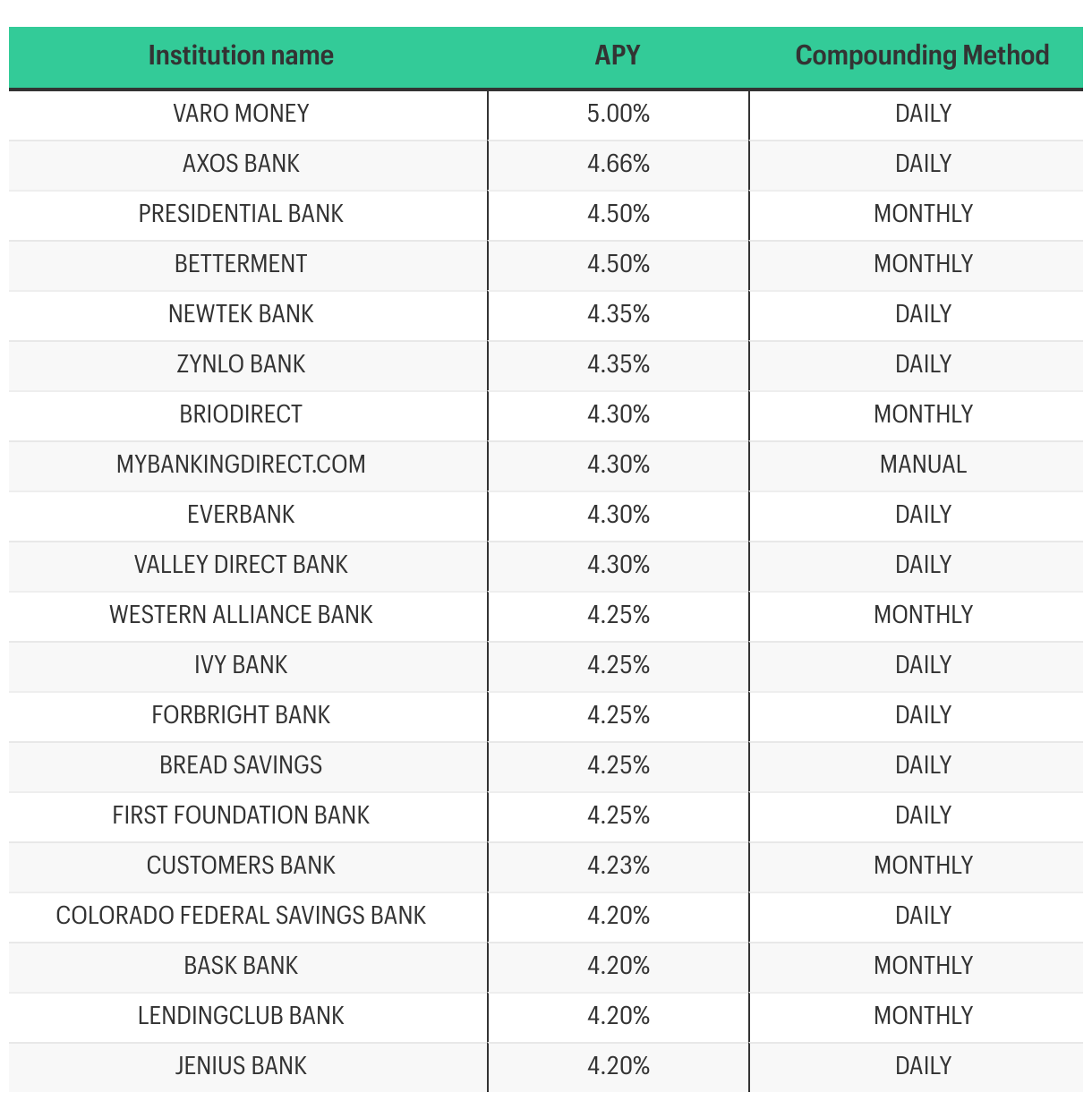Viewport: 1092px width, 1101px height.
Task: Open the BETTERMENT institution entry
Action: (241, 264)
